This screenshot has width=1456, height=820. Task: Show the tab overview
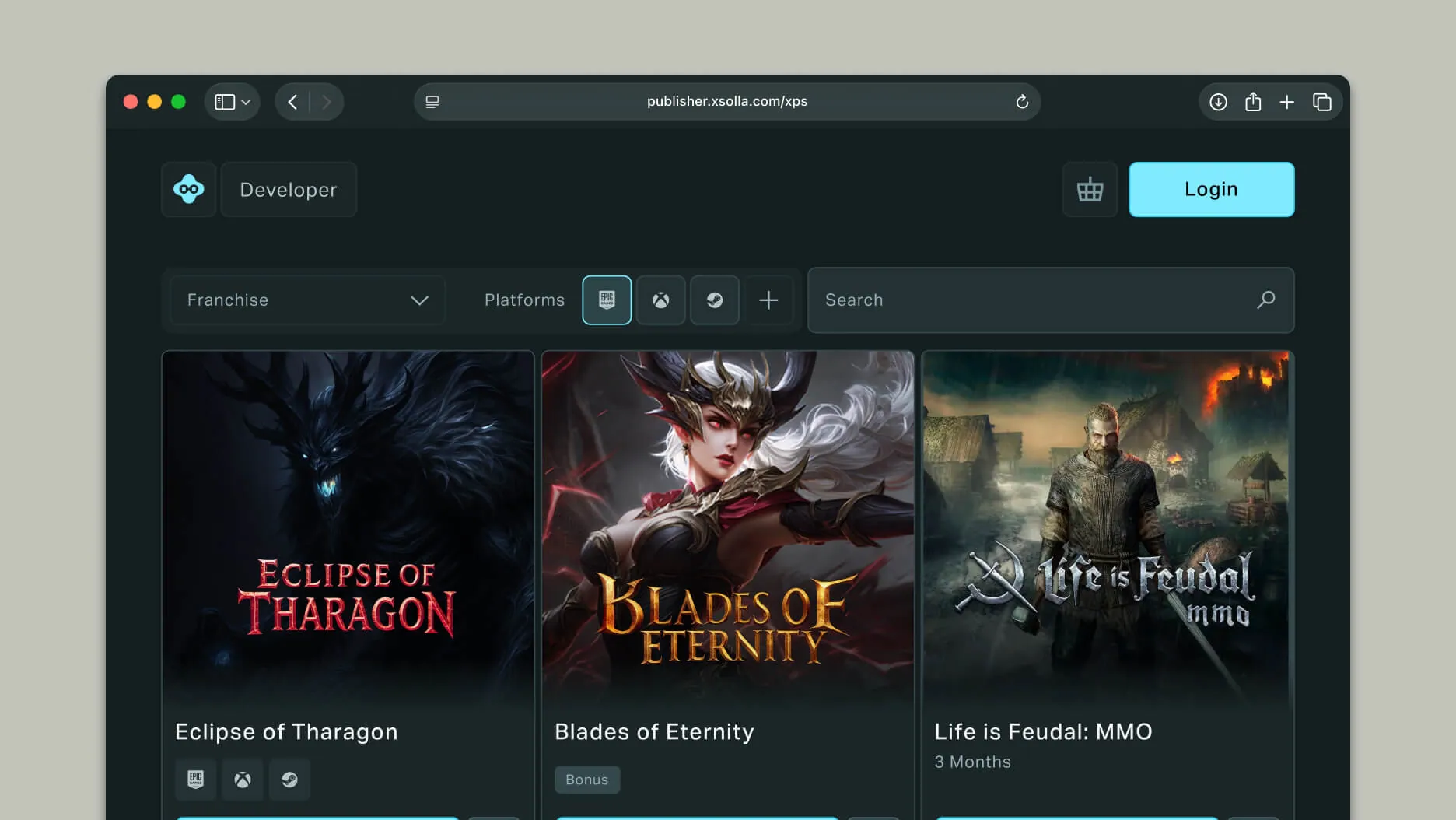point(1322,102)
